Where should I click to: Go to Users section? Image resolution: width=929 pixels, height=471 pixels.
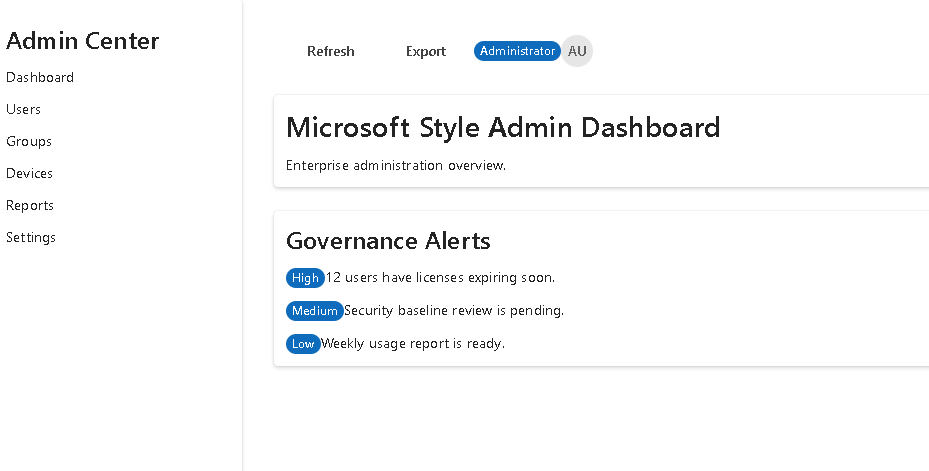coord(23,110)
